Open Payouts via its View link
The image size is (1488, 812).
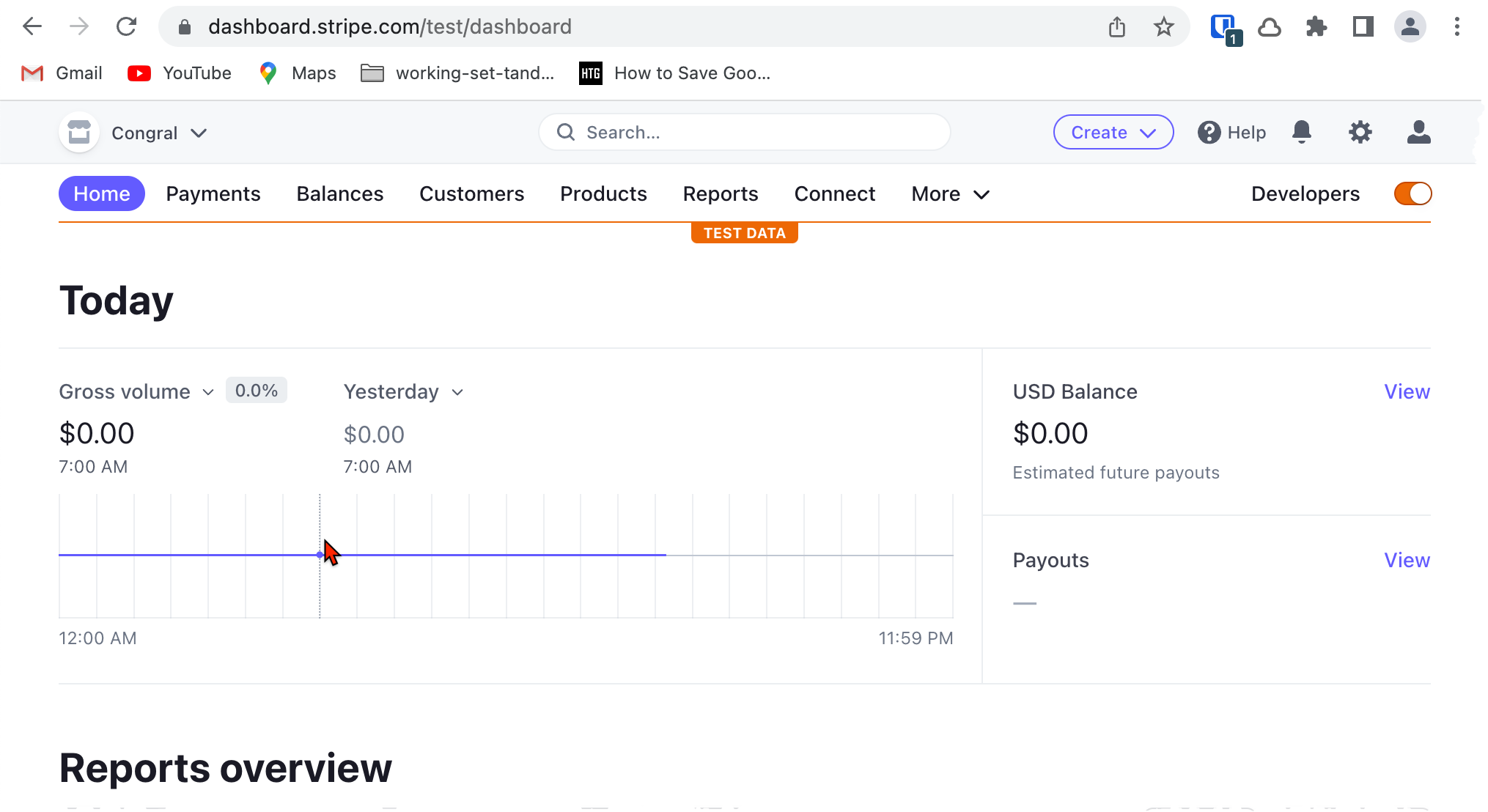pyautogui.click(x=1407, y=560)
